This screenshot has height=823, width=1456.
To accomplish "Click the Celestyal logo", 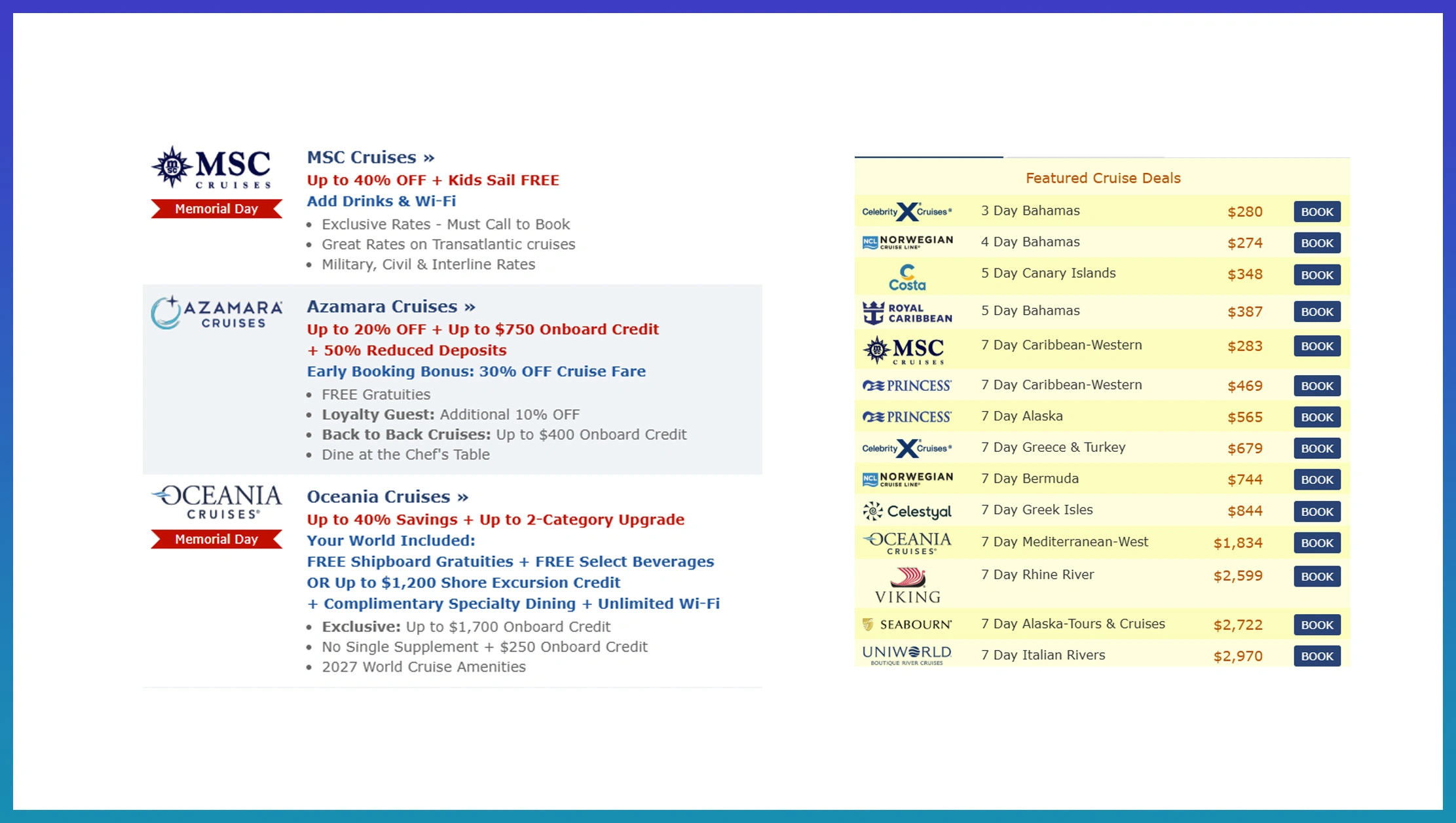I will tap(907, 511).
